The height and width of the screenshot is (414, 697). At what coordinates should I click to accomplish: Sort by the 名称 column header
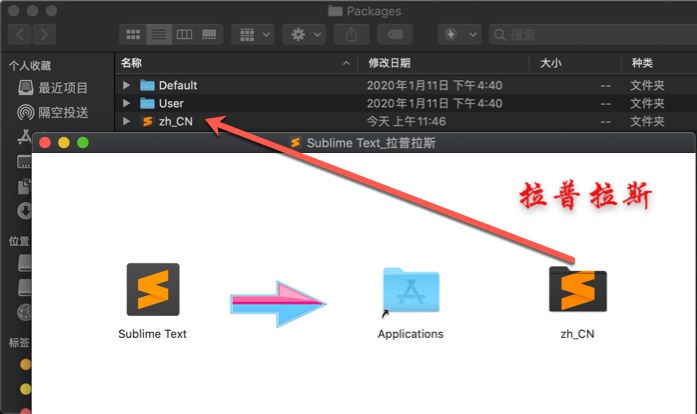[x=132, y=63]
